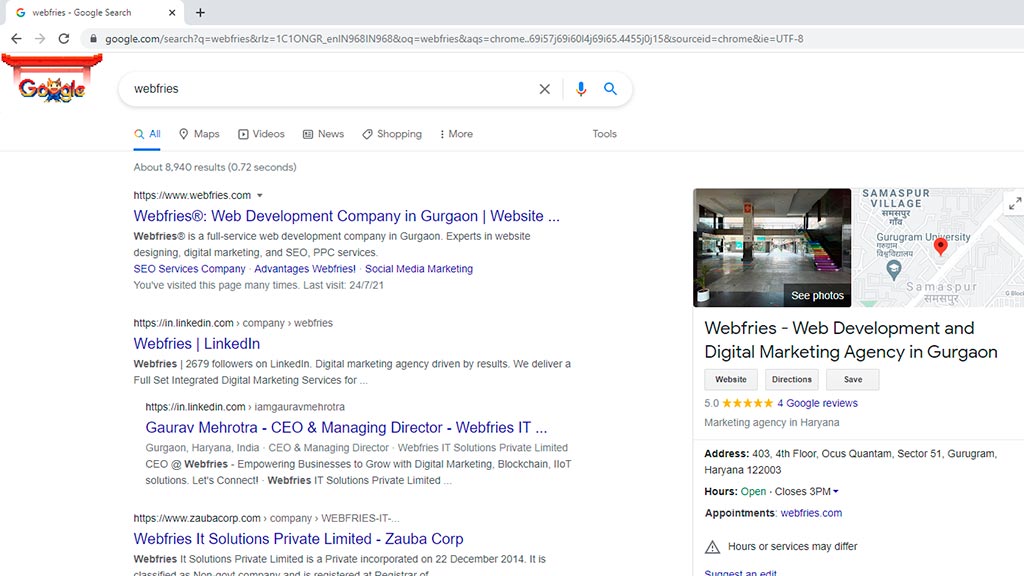Open Gaurav Mehrotra CEO LinkedIn result
Viewport: 1024px width, 576px height.
tap(346, 428)
